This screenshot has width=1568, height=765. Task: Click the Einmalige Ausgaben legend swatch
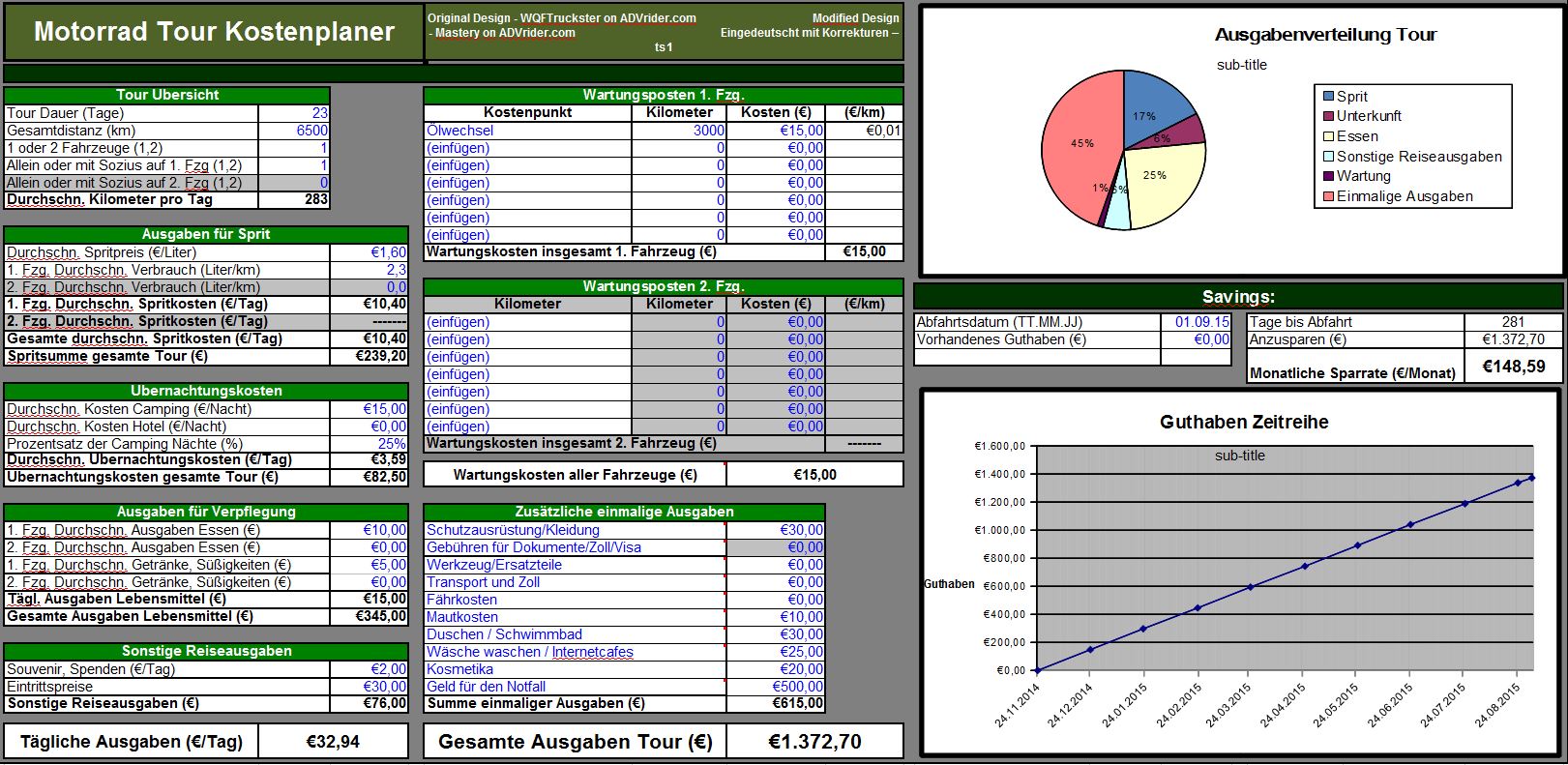pyautogui.click(x=1328, y=196)
